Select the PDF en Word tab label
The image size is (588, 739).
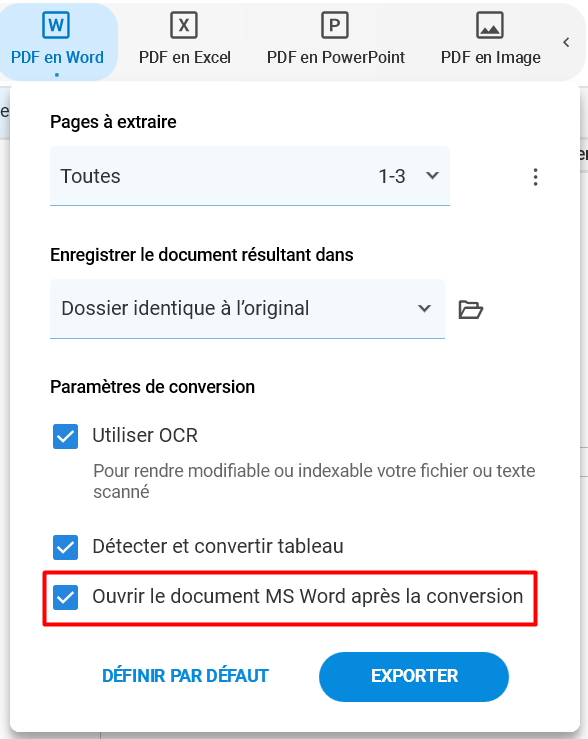[57, 57]
